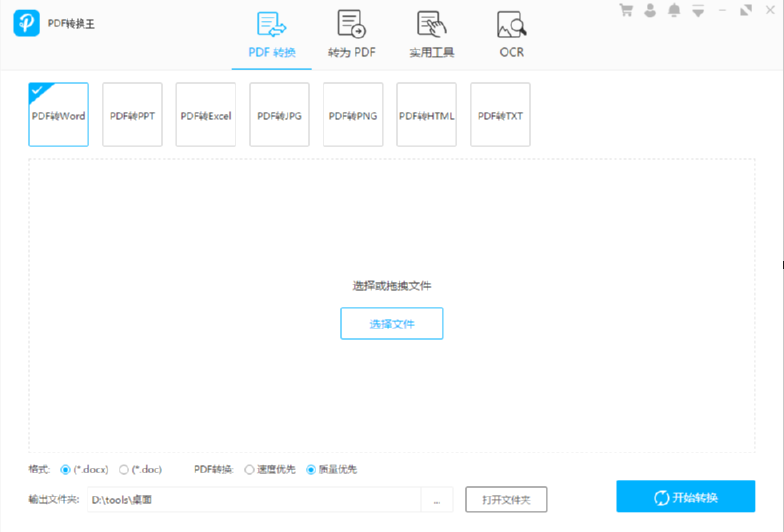Image resolution: width=784 pixels, height=532 pixels.
Task: Close the PDF转换王 window
Action: pos(770,10)
